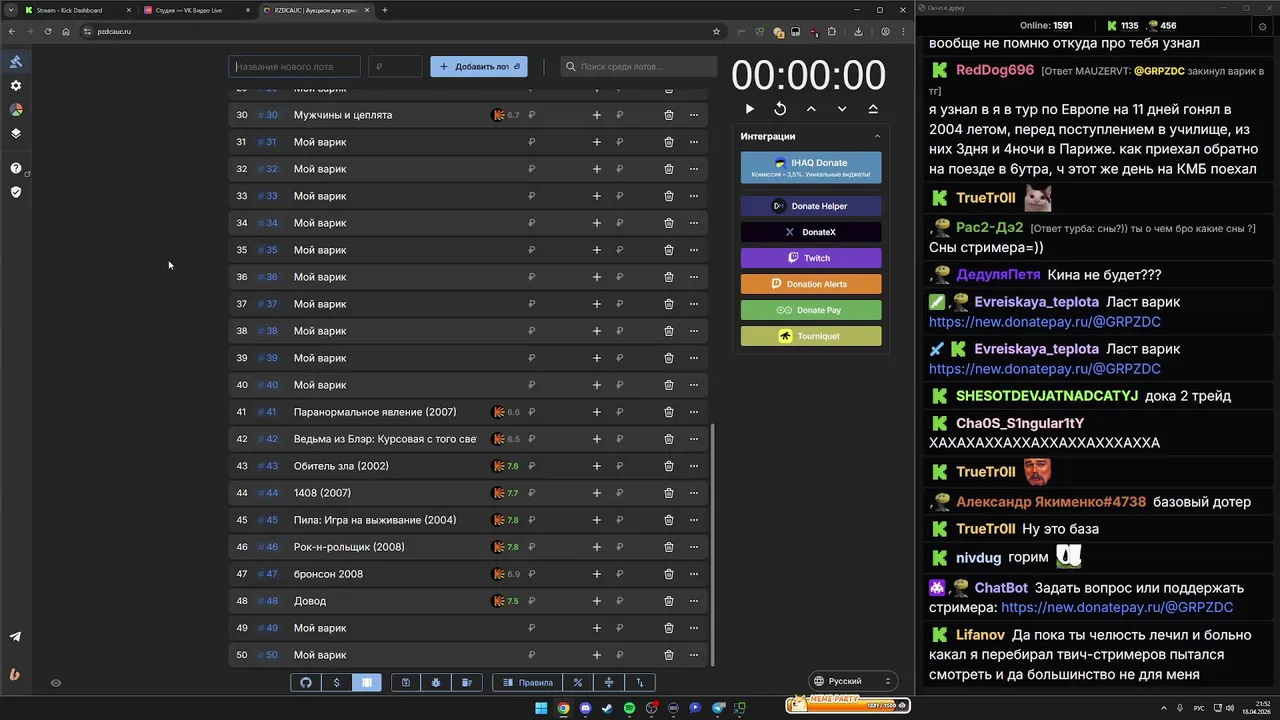This screenshot has width=1280, height=720.
Task: Open chat settings icon in chat window
Action: point(1262,26)
